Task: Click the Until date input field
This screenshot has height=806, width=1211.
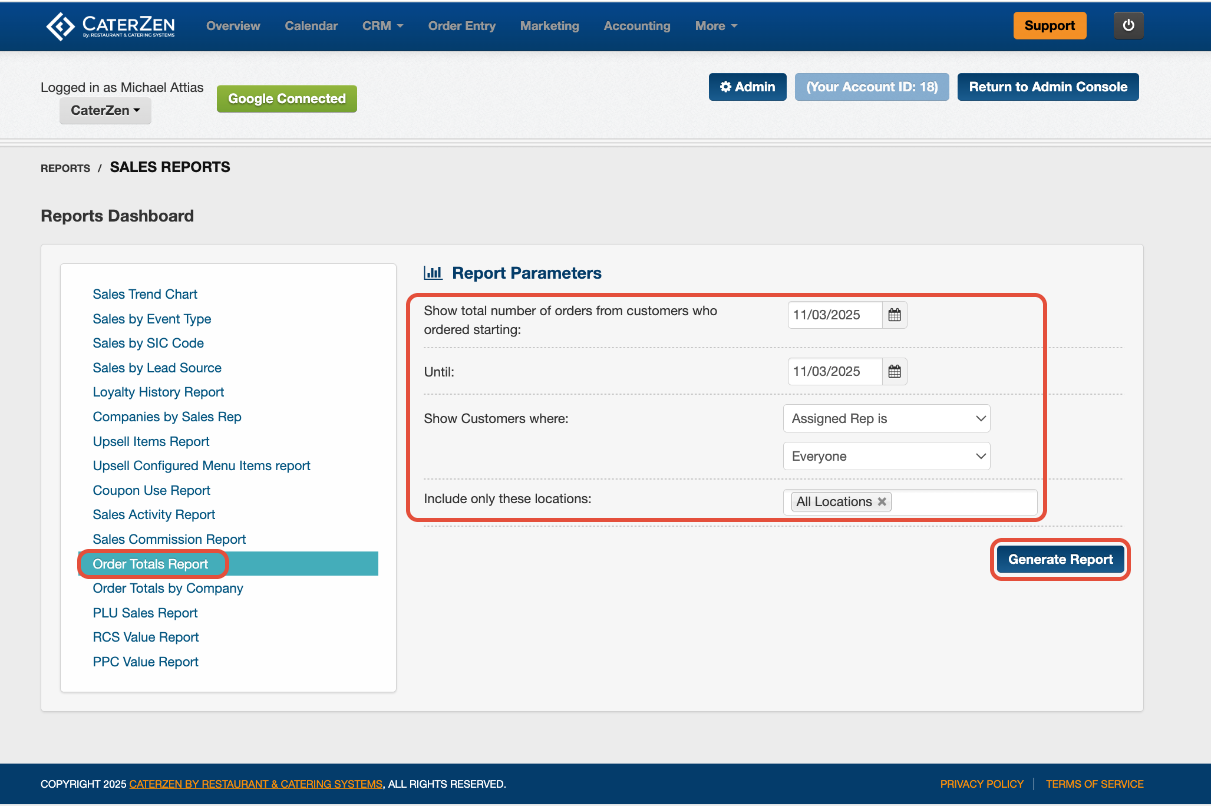Action: pos(835,371)
